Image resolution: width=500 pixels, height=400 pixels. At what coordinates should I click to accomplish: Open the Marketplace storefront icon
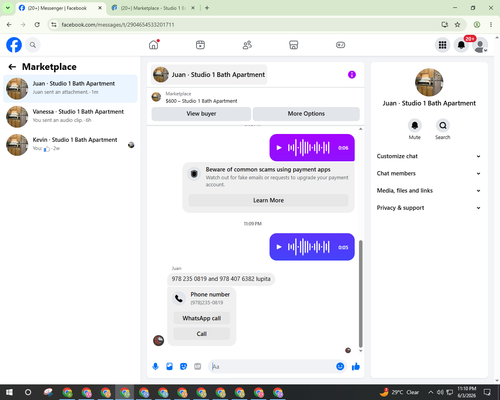click(294, 45)
